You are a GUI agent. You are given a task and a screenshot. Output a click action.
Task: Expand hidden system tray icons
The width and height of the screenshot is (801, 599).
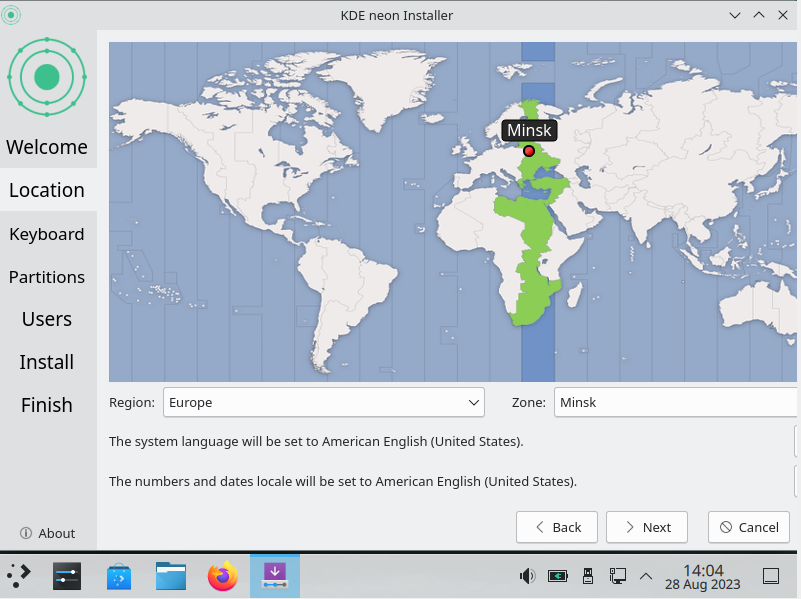tap(646, 577)
